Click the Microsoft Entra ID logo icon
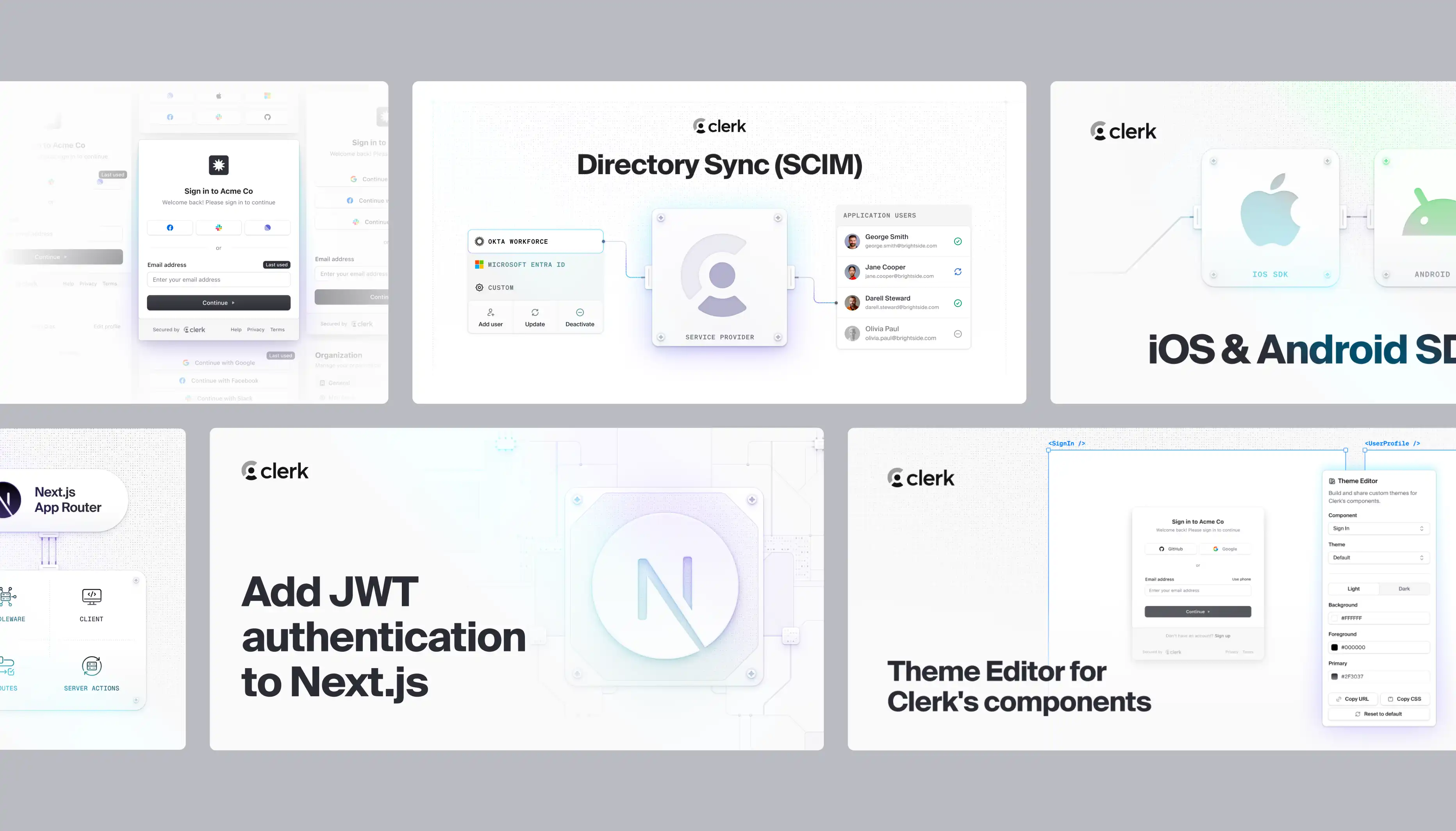This screenshot has width=1456, height=831. (x=480, y=265)
